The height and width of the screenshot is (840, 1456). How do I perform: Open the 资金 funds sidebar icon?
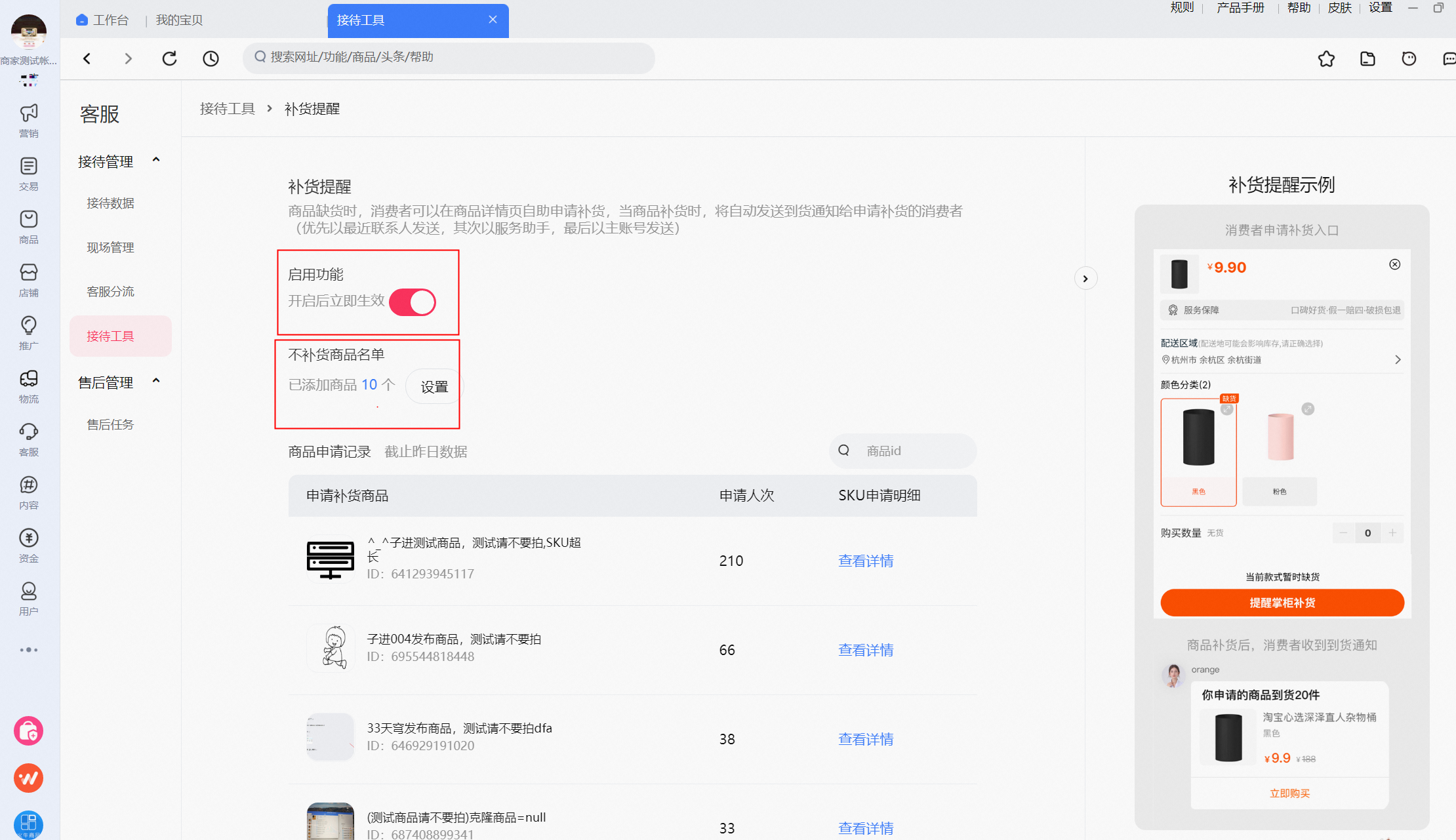(x=29, y=546)
